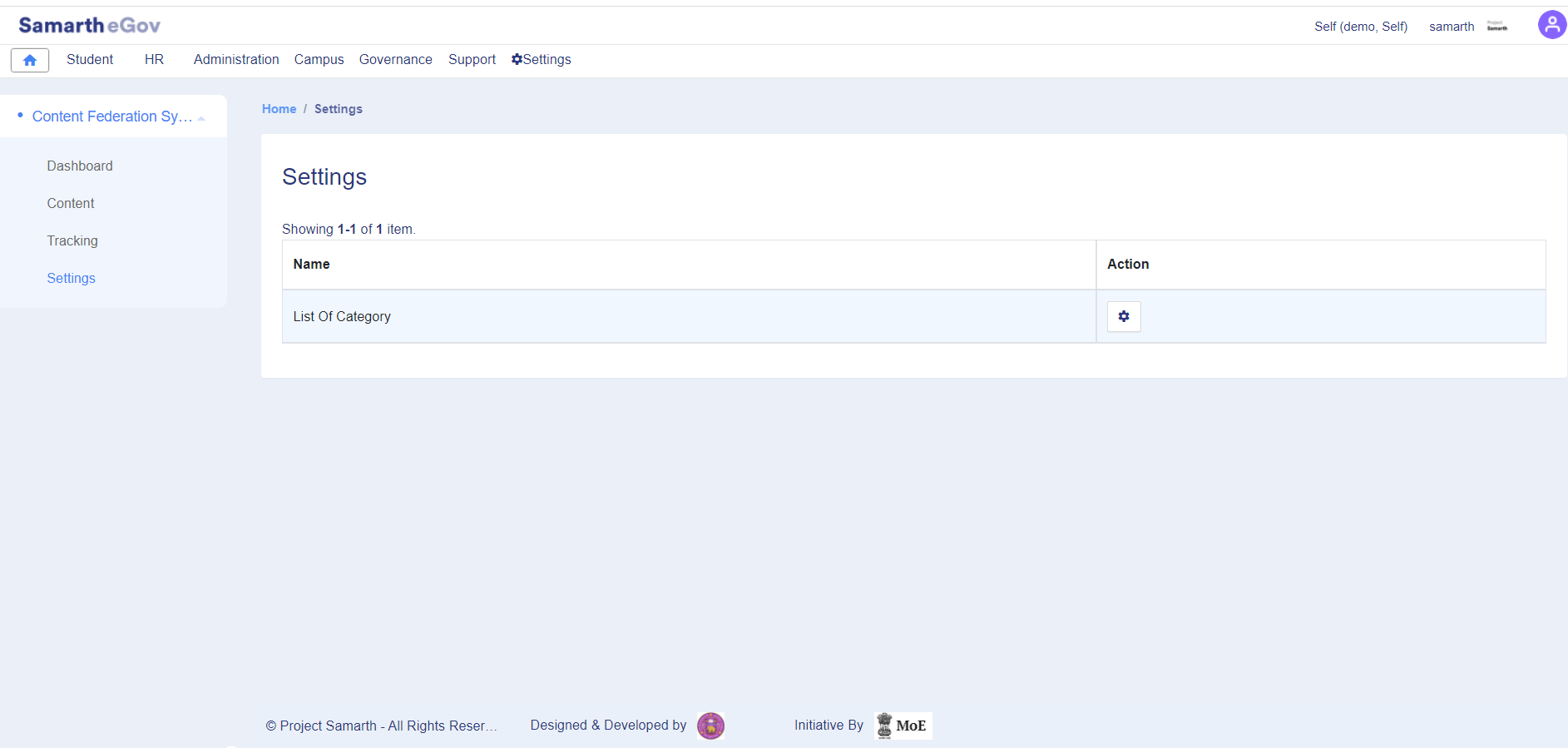Open Content in sidebar
Viewport: 1568px width, 748px height.
[71, 204]
